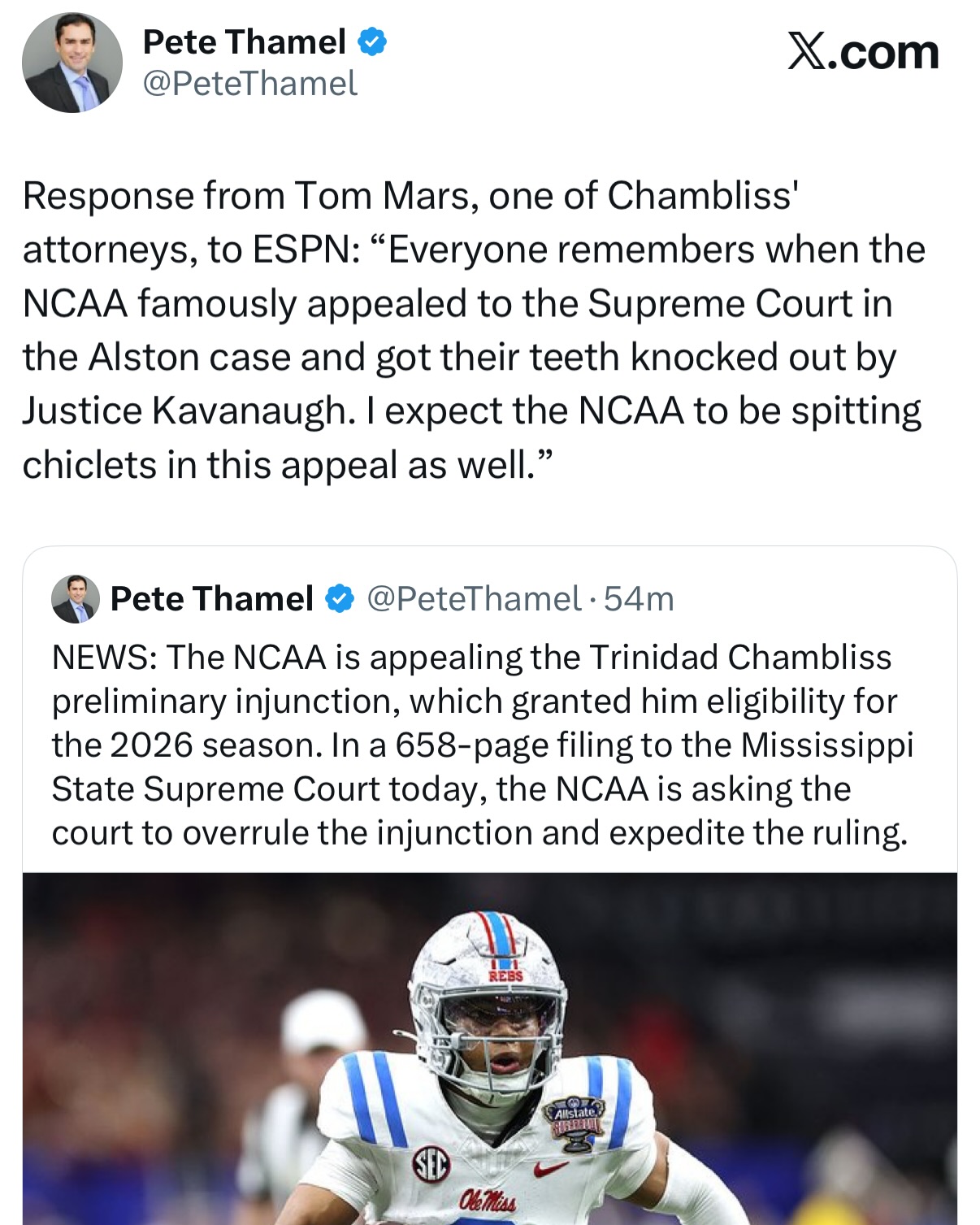The image size is (980, 1225).
Task: Click the REBS lettering on the helmet
Action: (x=505, y=975)
